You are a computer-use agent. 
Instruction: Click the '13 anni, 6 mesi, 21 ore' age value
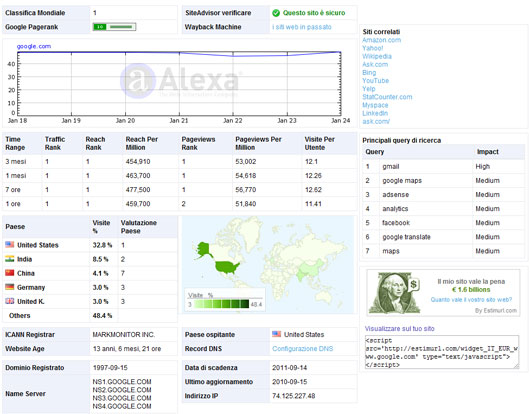click(x=127, y=348)
